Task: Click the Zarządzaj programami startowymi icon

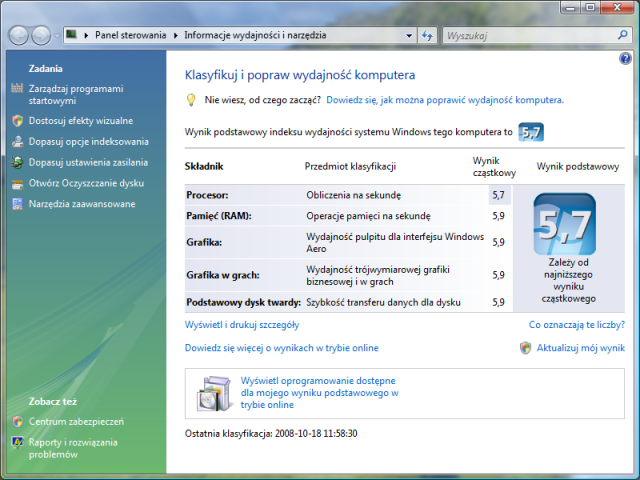Action: coord(17,88)
